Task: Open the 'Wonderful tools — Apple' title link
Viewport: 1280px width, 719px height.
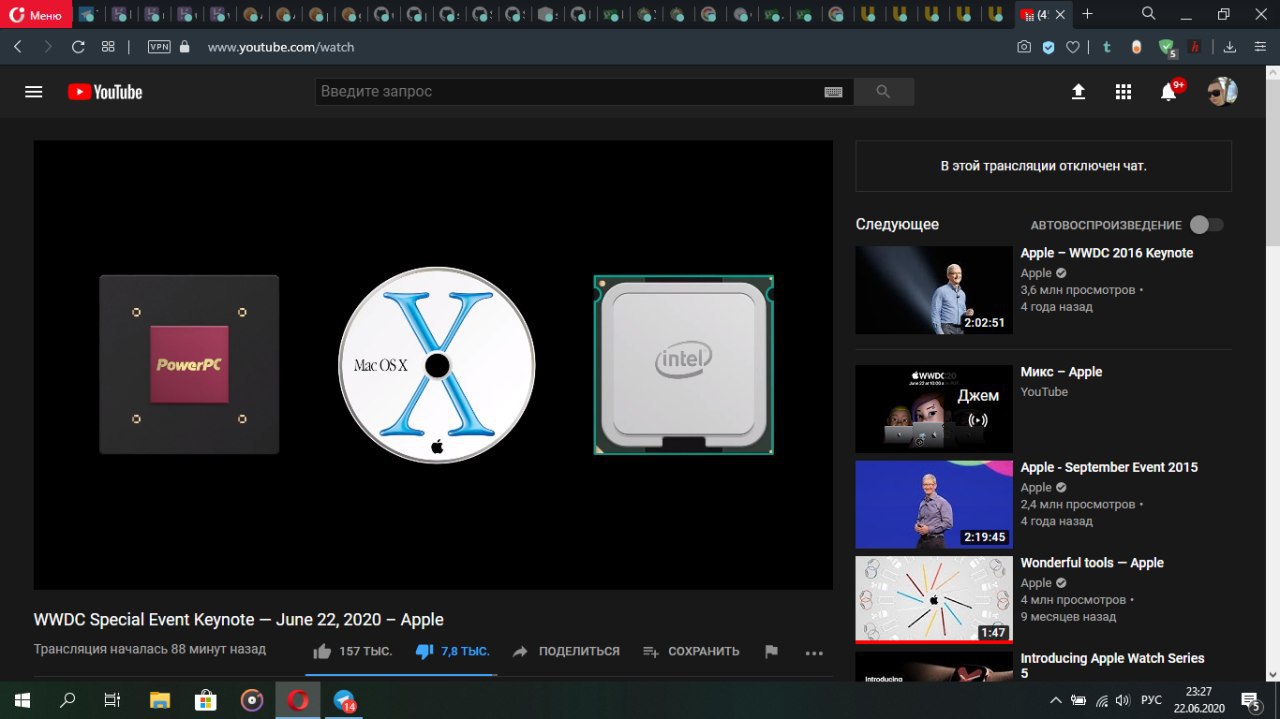Action: pyautogui.click(x=1092, y=563)
